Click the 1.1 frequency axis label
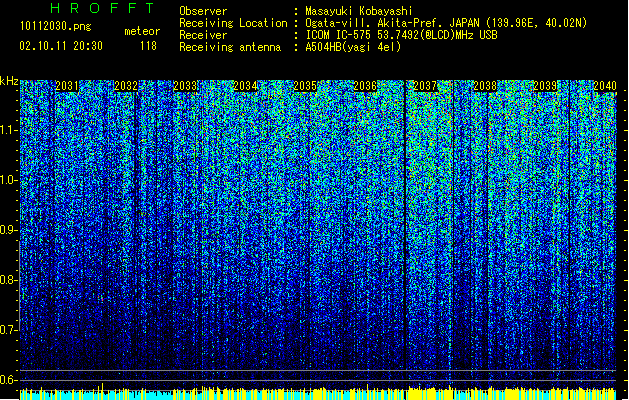 click(x=9, y=130)
